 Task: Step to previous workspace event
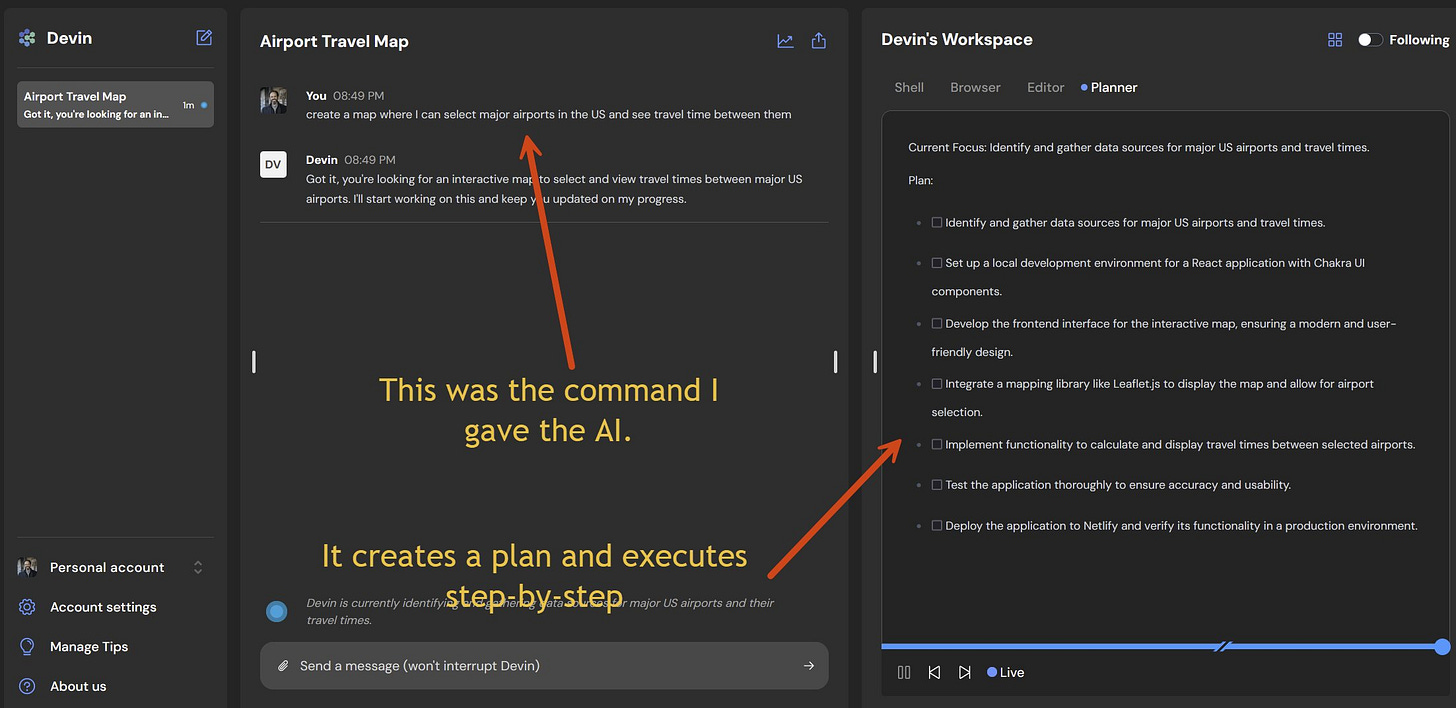point(934,673)
